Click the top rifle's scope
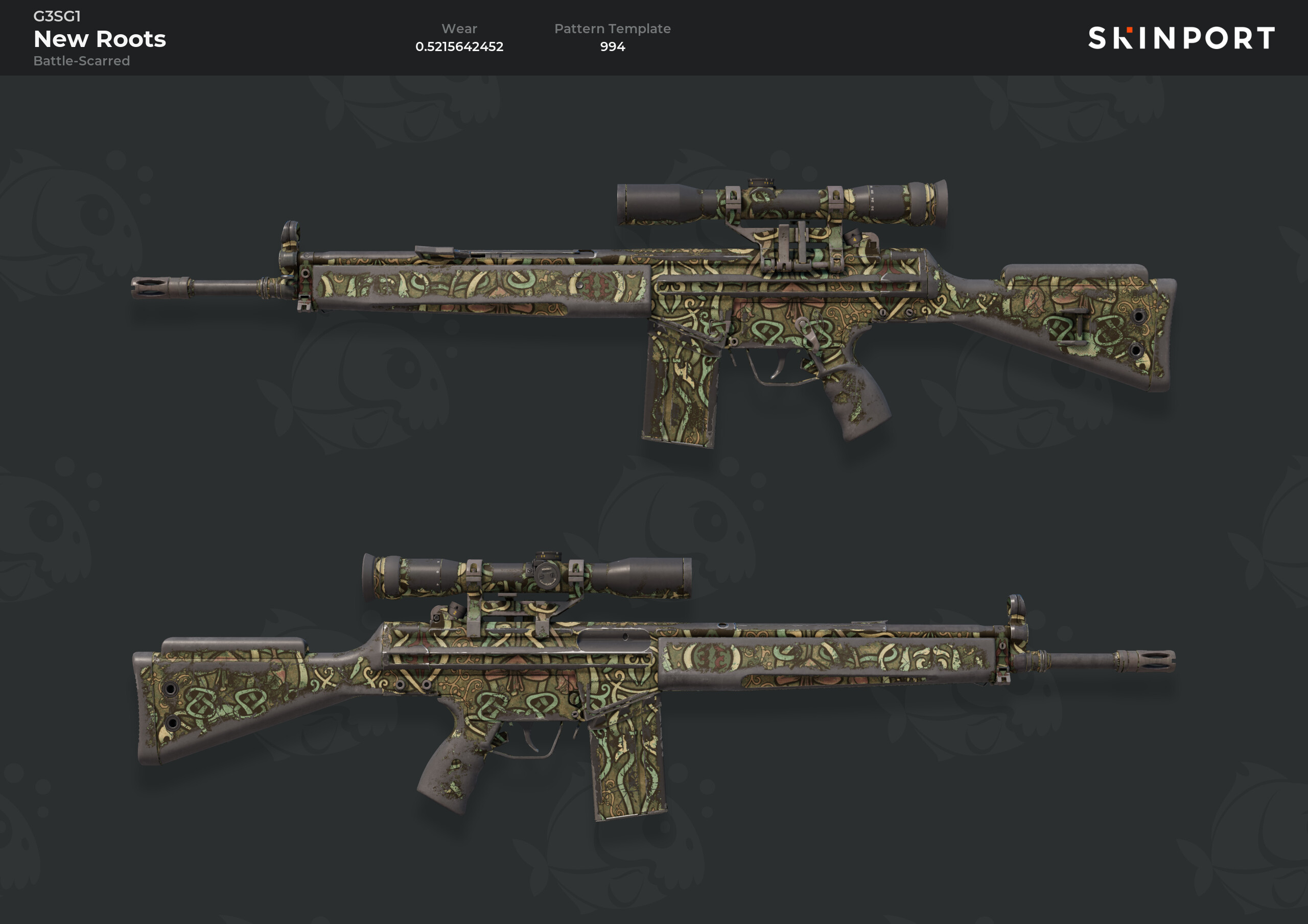The image size is (1308, 924). [782, 202]
